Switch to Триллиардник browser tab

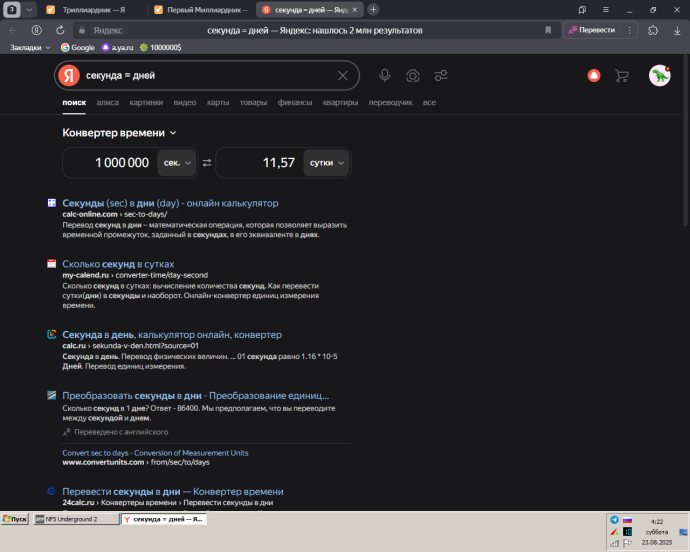click(x=93, y=10)
